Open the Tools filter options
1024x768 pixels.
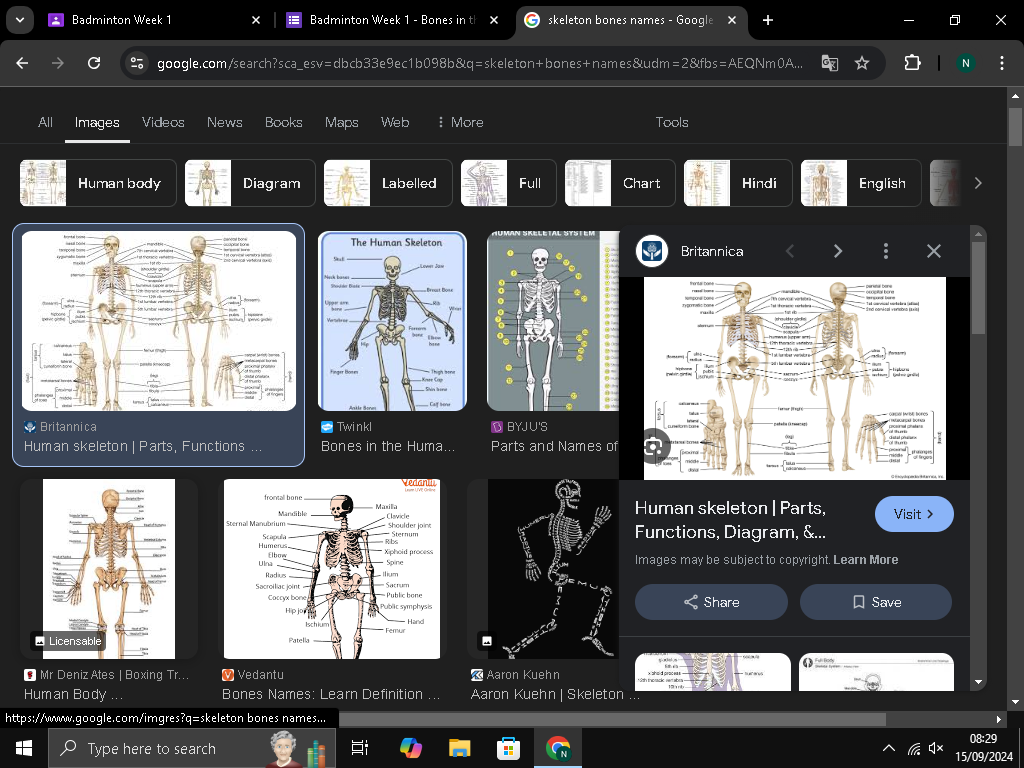coord(671,122)
